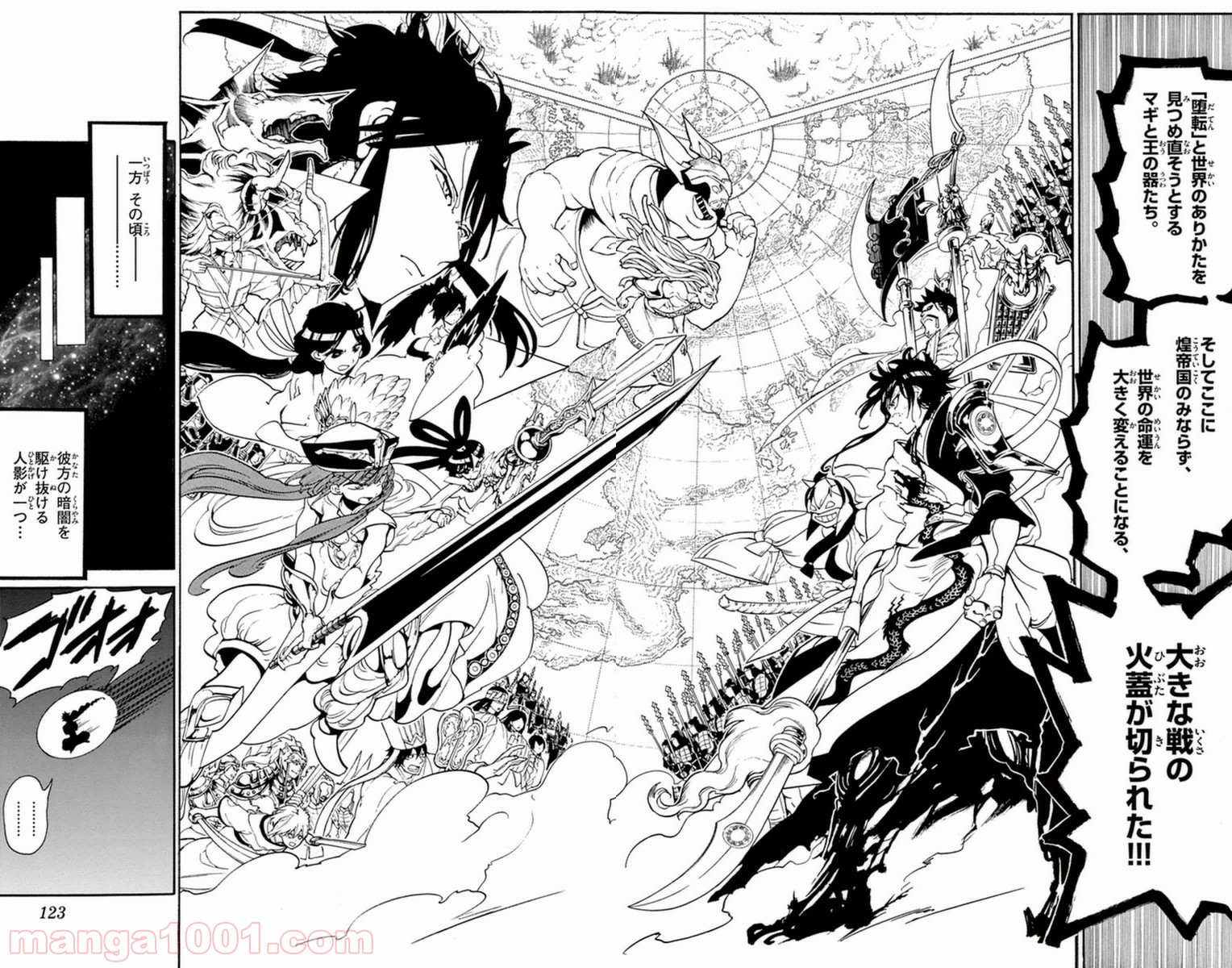Click the page number 123

[50, 912]
